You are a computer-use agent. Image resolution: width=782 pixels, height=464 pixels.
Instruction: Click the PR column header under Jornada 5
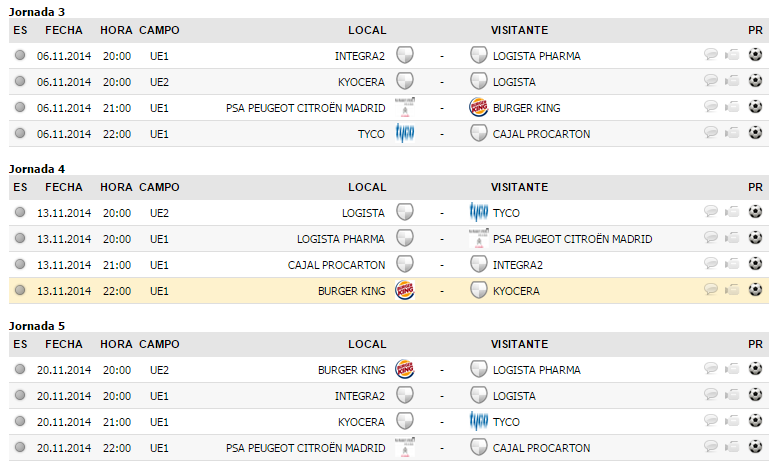[755, 344]
